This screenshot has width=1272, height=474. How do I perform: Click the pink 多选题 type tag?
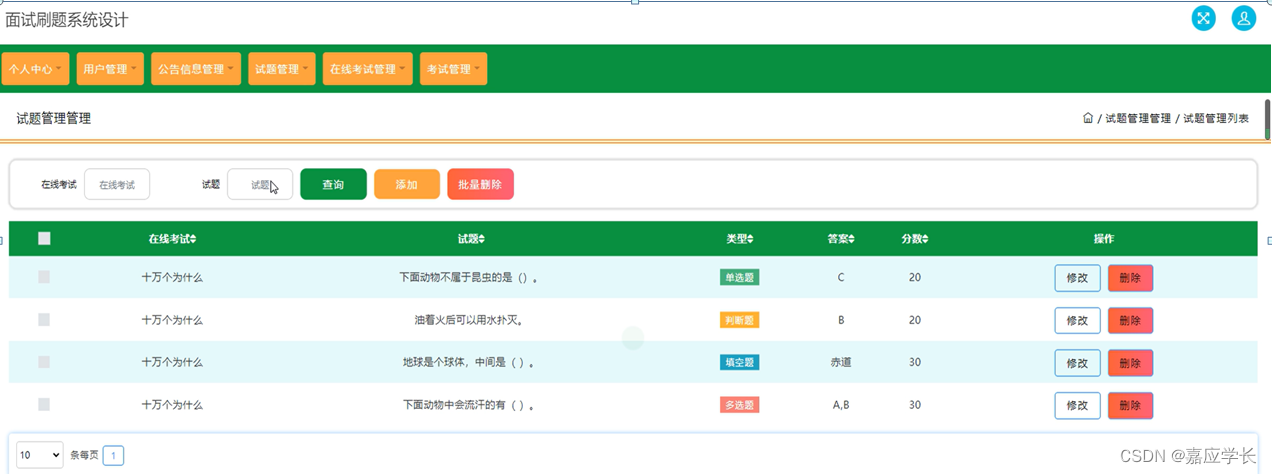pyautogui.click(x=739, y=405)
